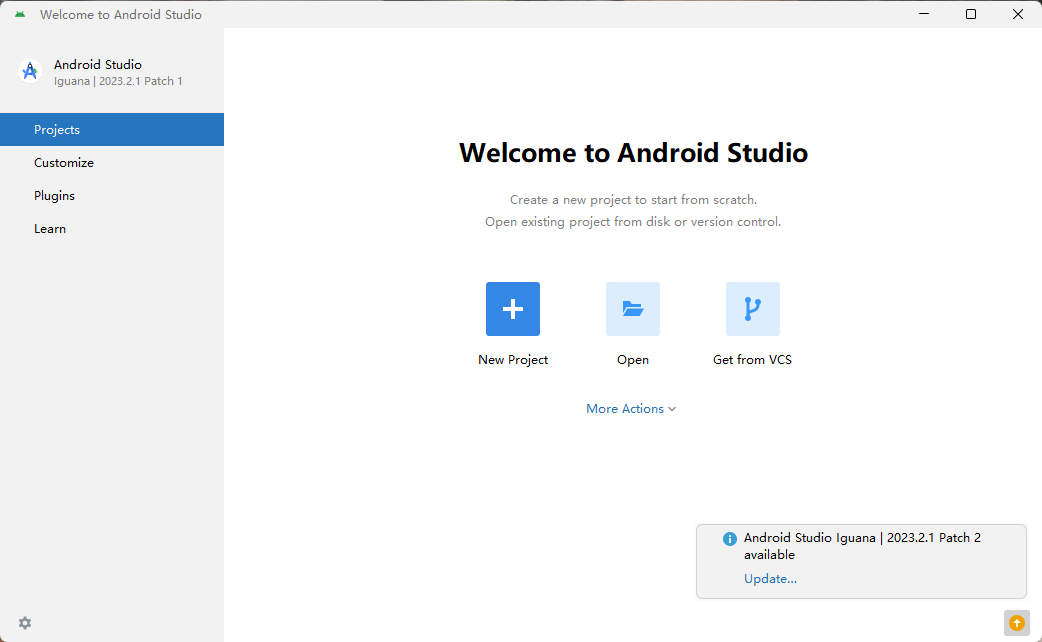Go to the Learn tab
1042x642 pixels.
112,229
